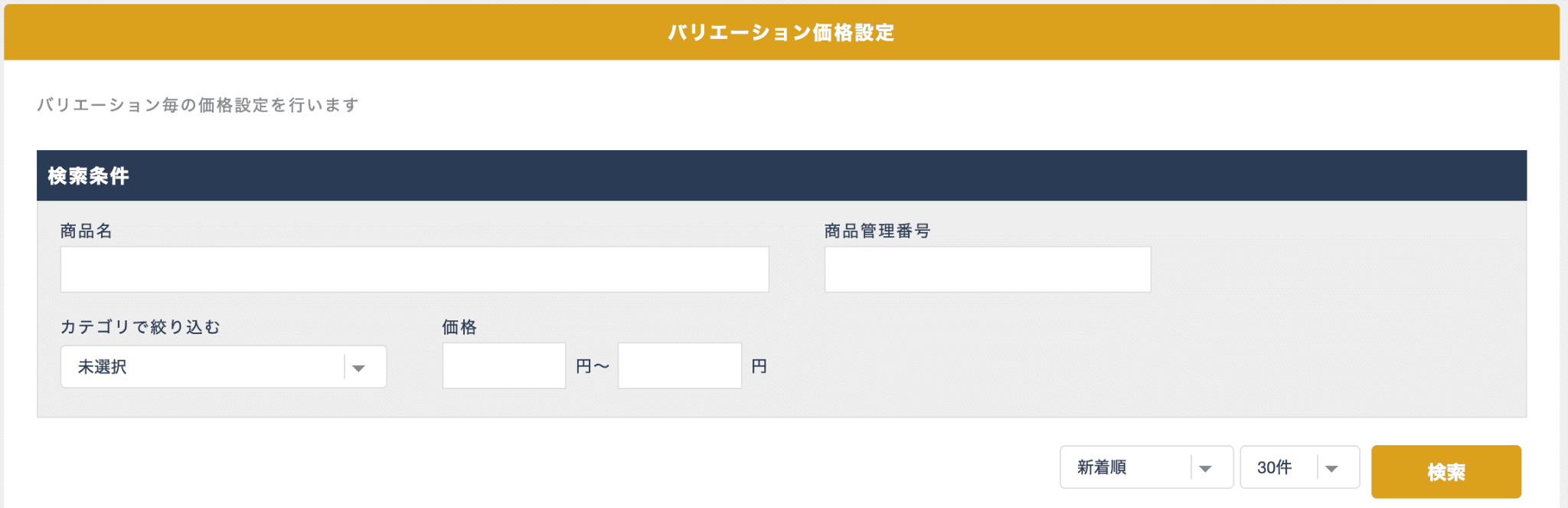Click the arrow icon beside 新着順

click(1205, 468)
